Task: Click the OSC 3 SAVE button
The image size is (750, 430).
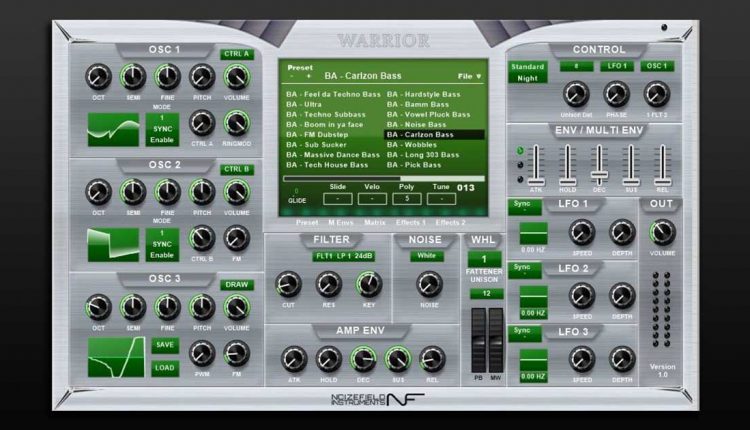Action: 165,345
